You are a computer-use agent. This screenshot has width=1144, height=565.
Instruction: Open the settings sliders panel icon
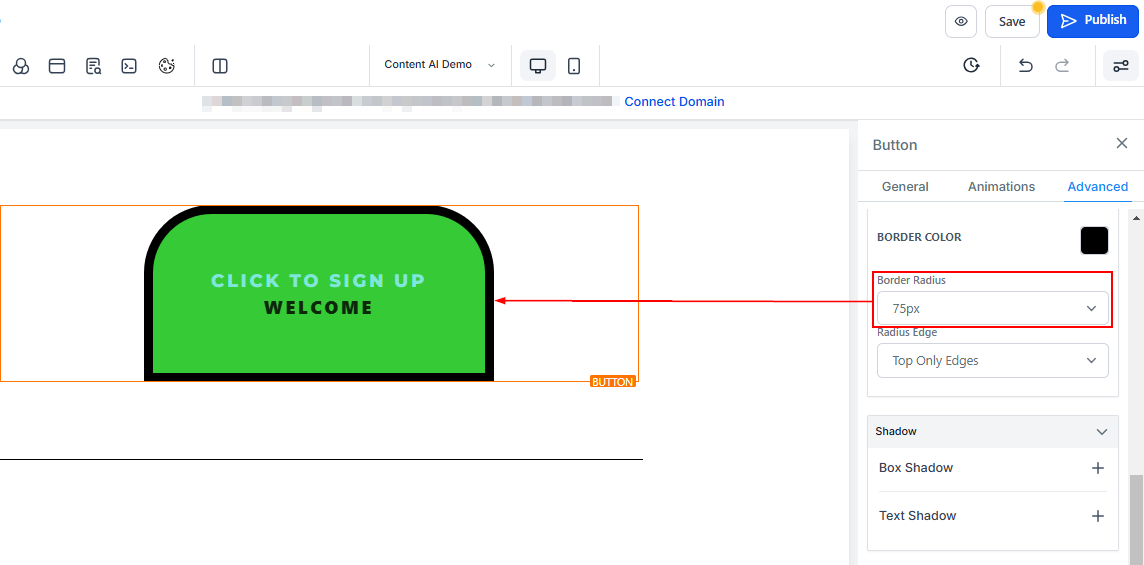click(1120, 66)
